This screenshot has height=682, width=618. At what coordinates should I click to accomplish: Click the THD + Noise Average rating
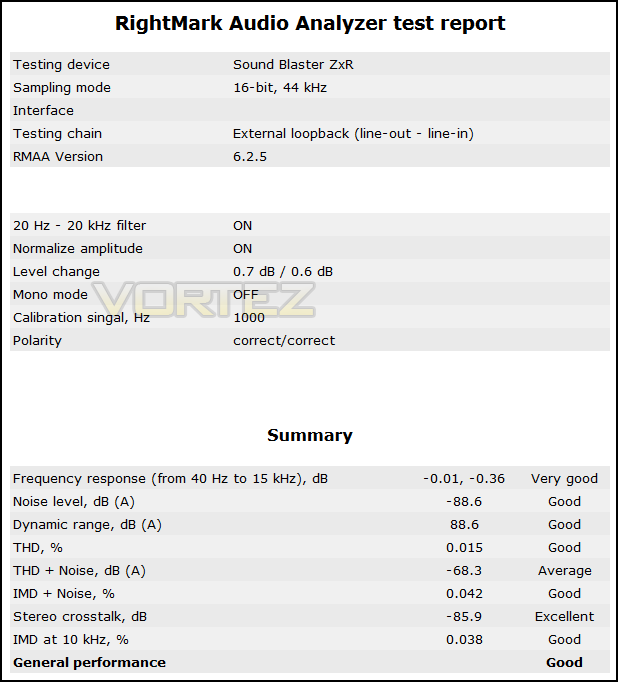[x=565, y=571]
